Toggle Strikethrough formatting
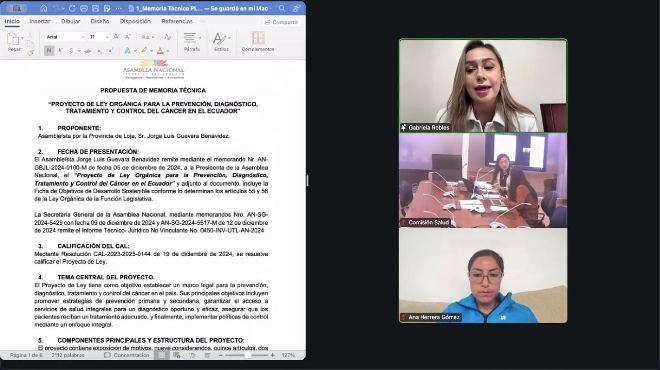Image resolution: width=660 pixels, height=370 pixels. pos(88,51)
